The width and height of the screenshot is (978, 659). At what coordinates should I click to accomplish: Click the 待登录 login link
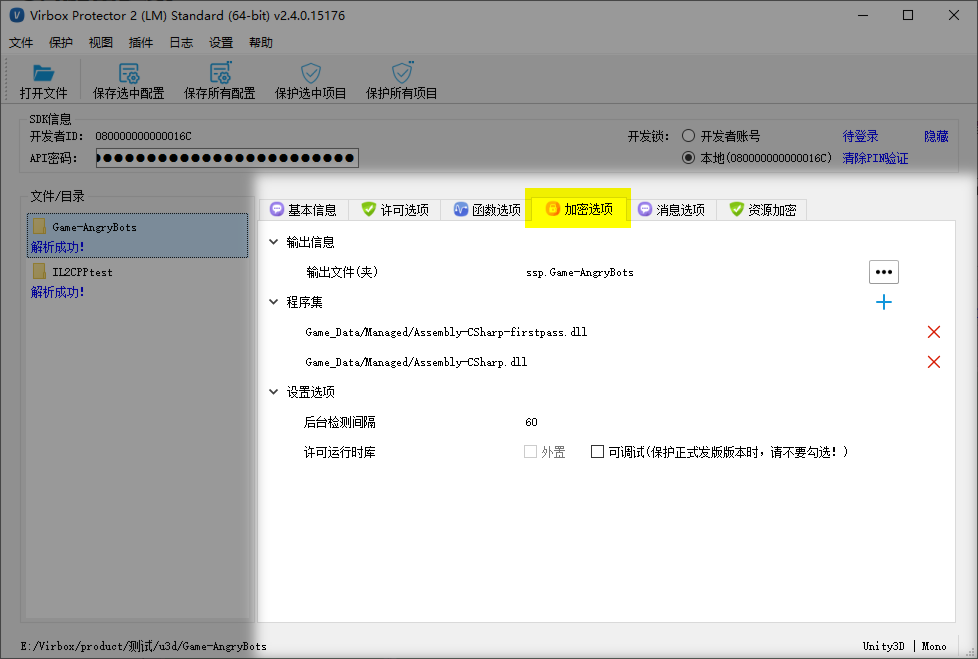click(x=860, y=136)
